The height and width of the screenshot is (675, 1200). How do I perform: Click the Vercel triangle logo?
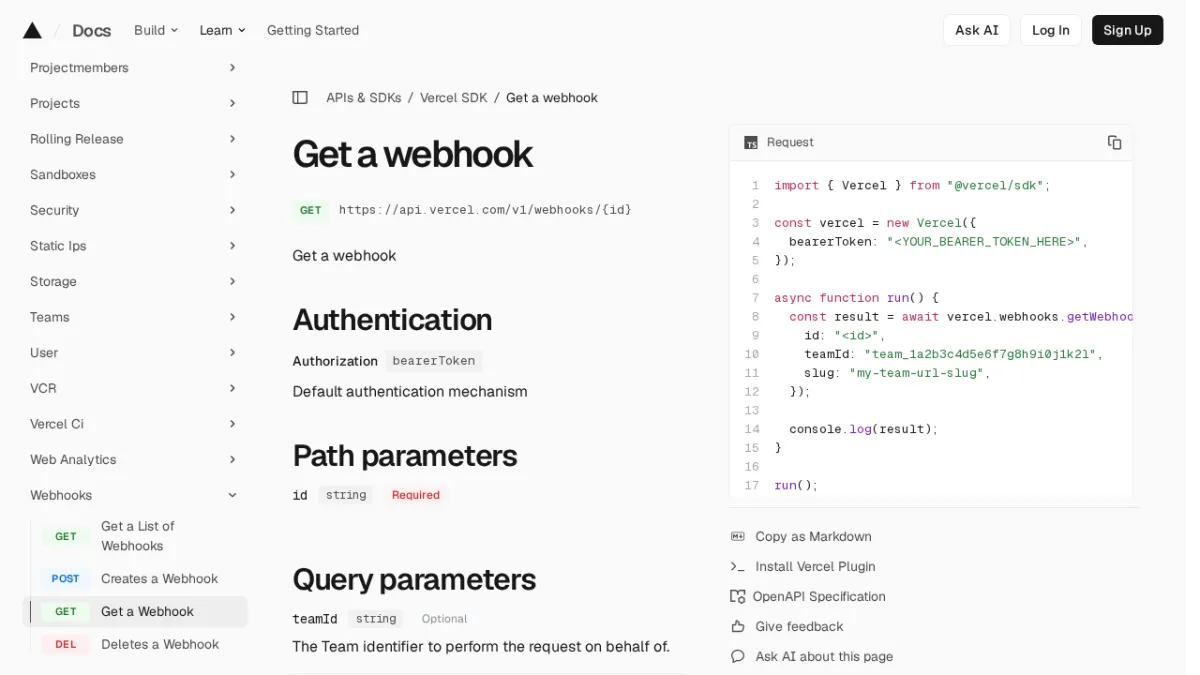tap(32, 30)
